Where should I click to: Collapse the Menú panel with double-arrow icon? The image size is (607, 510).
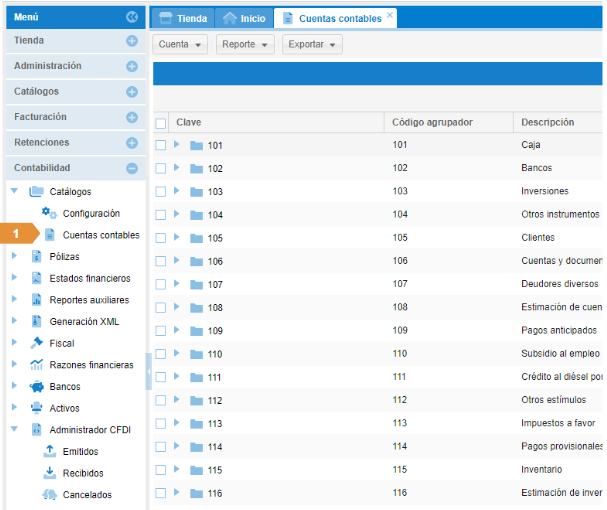click(x=131, y=17)
